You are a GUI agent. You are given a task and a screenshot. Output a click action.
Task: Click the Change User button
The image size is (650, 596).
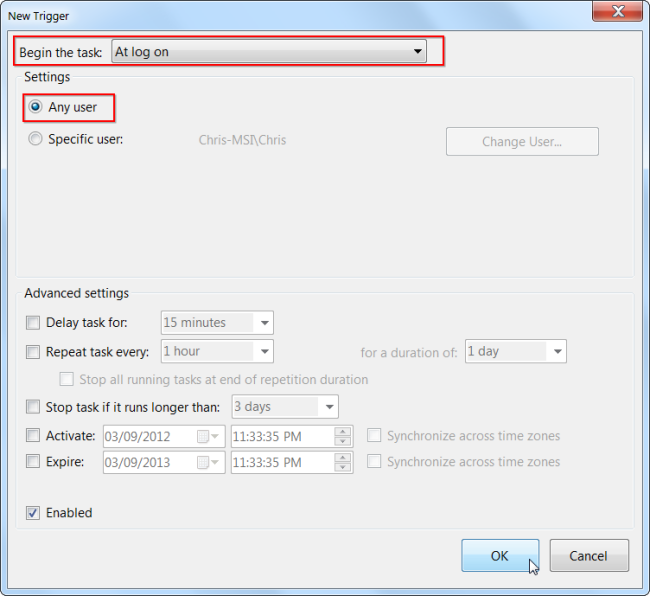(x=522, y=142)
